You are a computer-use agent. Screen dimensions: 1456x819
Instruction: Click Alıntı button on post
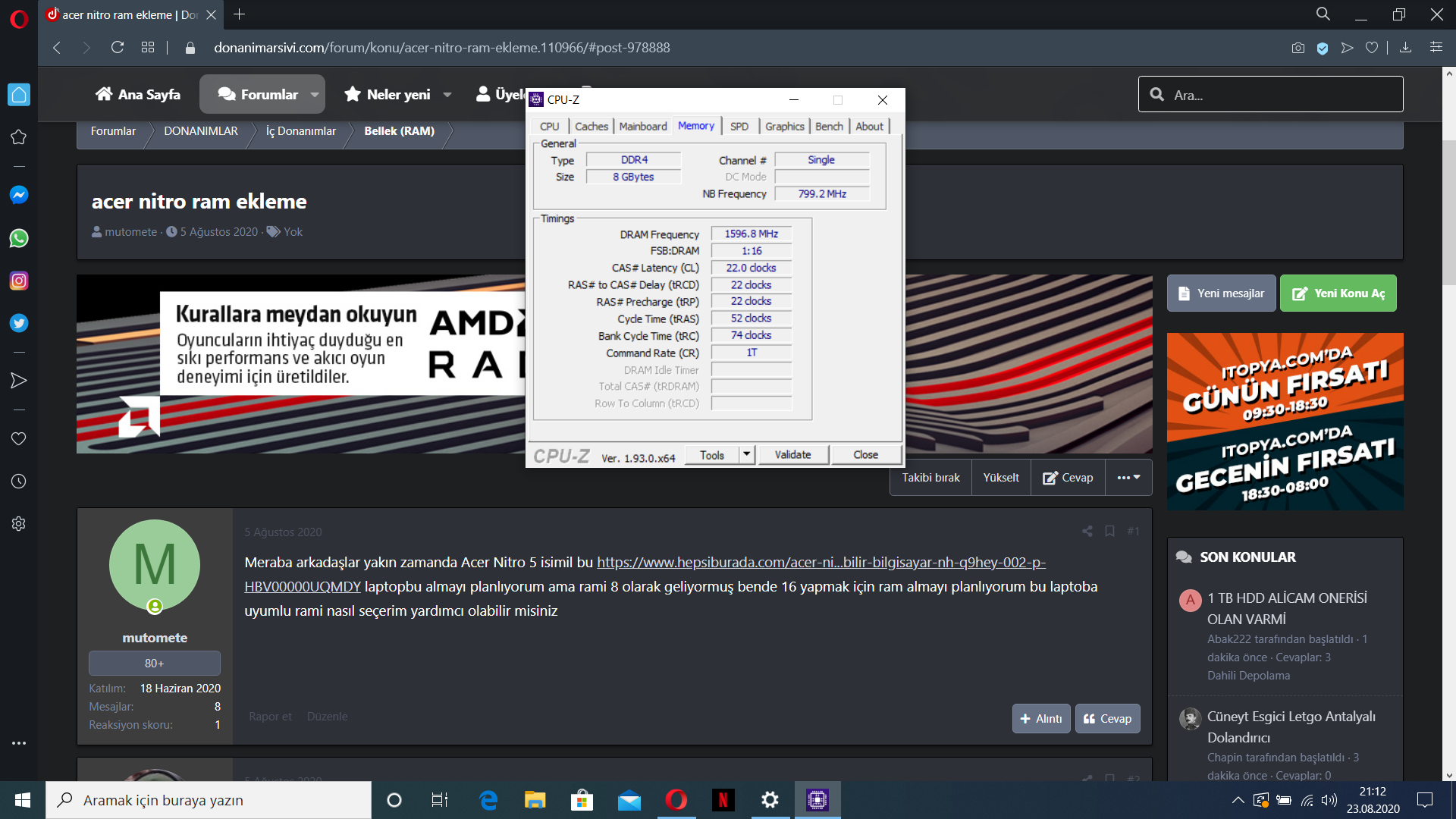click(x=1041, y=719)
